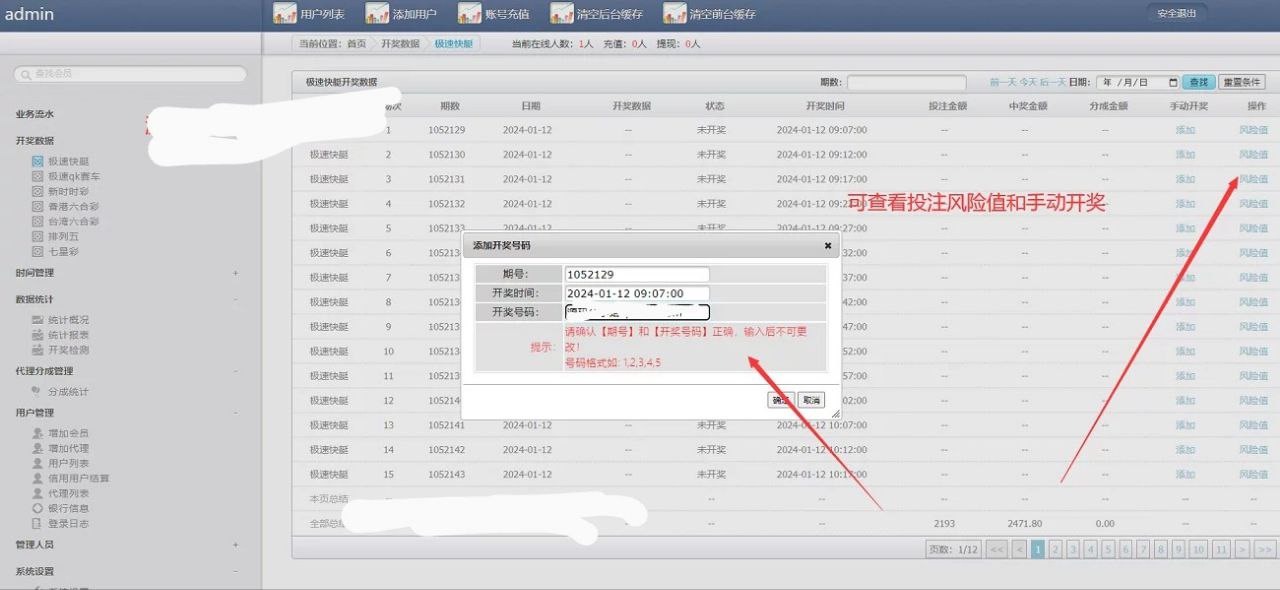Expand the 管理人员 sidebar section
Screen dimensions: 1280x590
(x=236, y=545)
